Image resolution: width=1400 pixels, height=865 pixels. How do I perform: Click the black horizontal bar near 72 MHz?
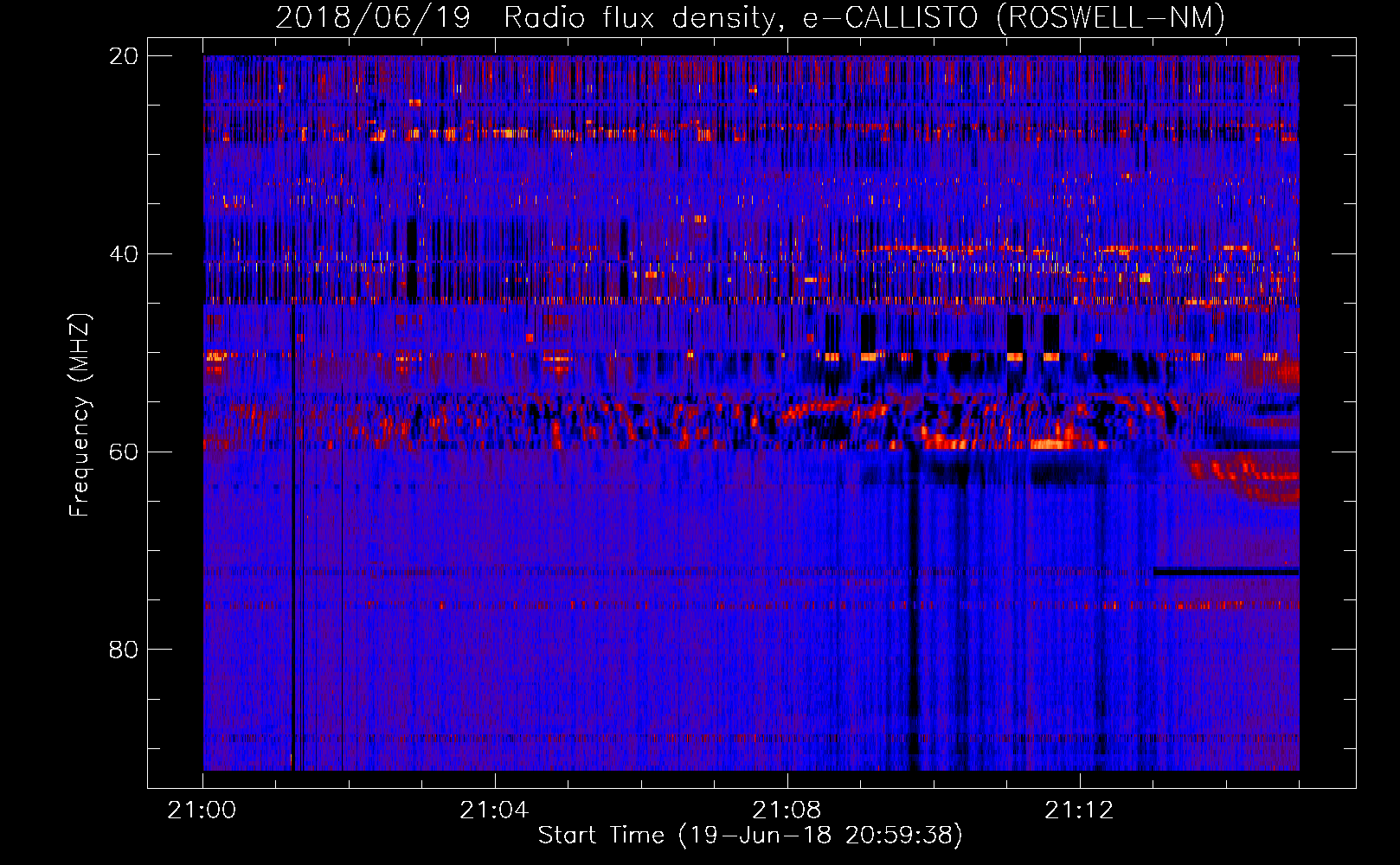click(x=1226, y=572)
